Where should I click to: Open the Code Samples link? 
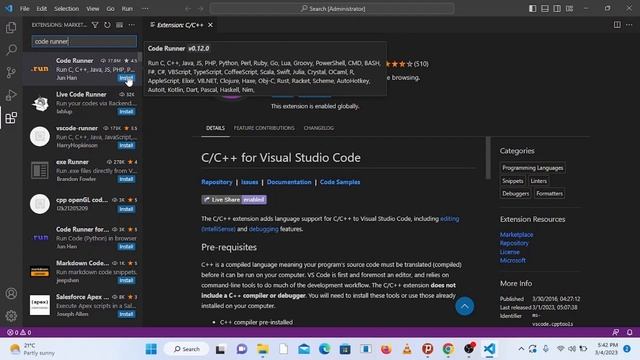340,182
